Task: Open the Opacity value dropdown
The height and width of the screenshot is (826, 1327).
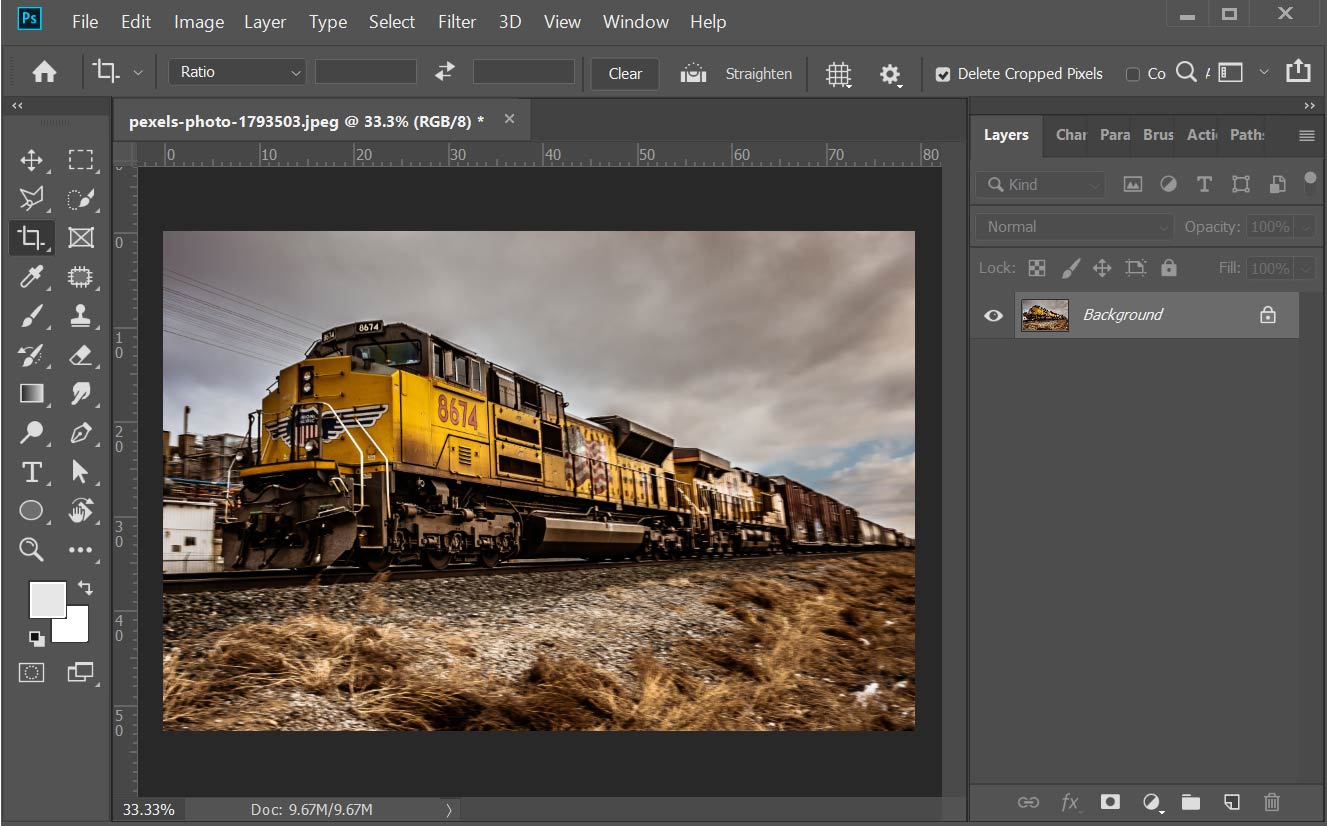Action: 1305,227
